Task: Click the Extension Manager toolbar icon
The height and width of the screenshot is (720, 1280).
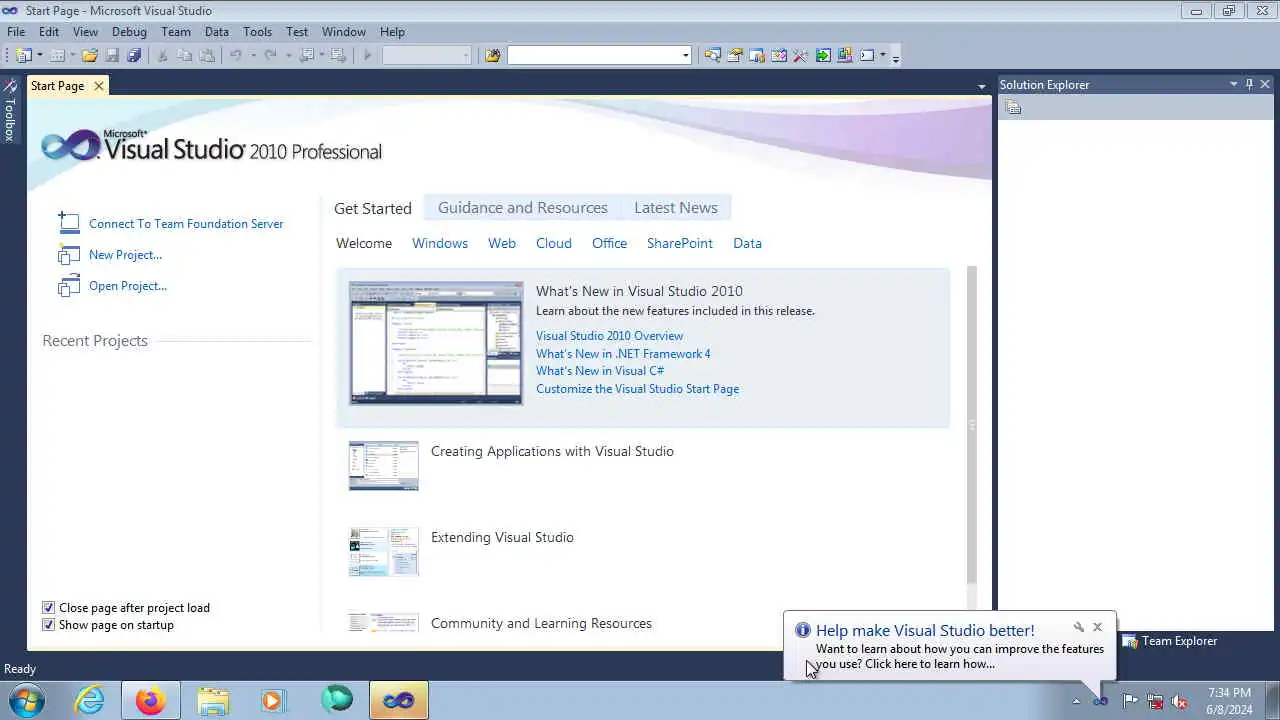Action: click(x=845, y=55)
